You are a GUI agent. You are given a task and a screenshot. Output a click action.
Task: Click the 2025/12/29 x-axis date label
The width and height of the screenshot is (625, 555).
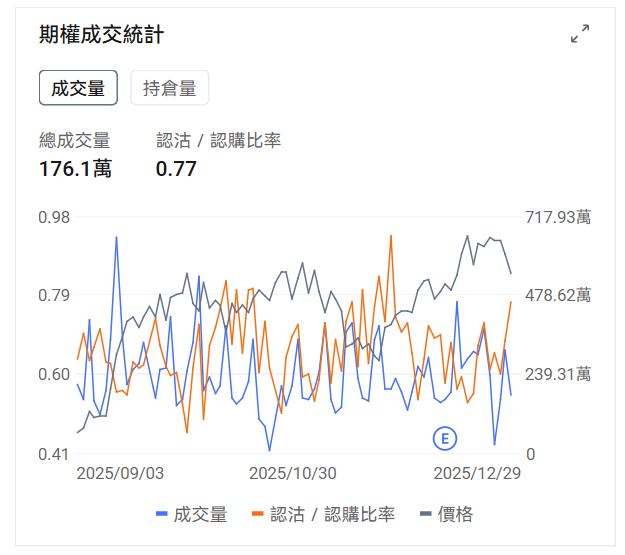[476, 473]
